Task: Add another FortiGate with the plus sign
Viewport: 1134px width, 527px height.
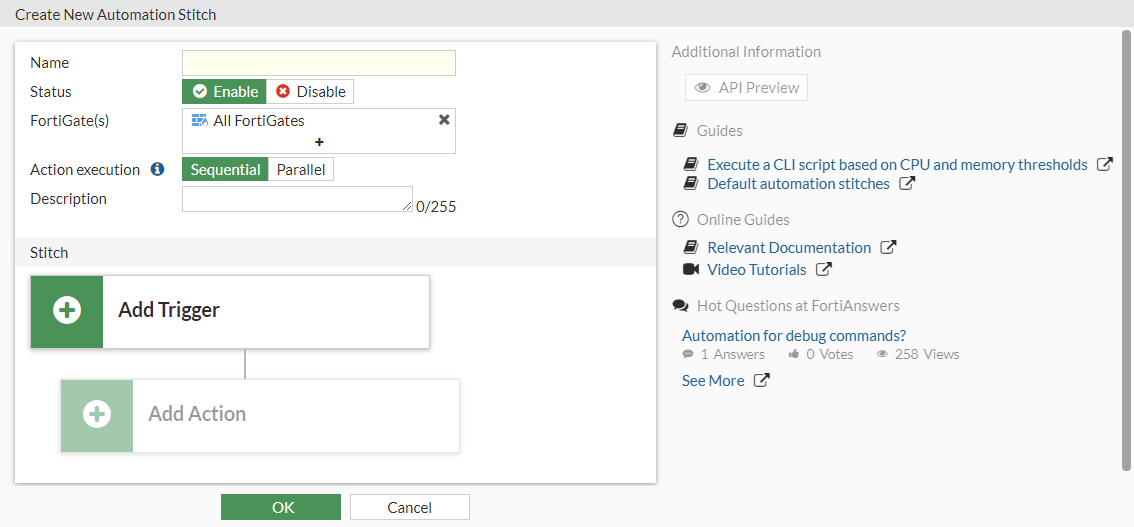Action: (319, 142)
